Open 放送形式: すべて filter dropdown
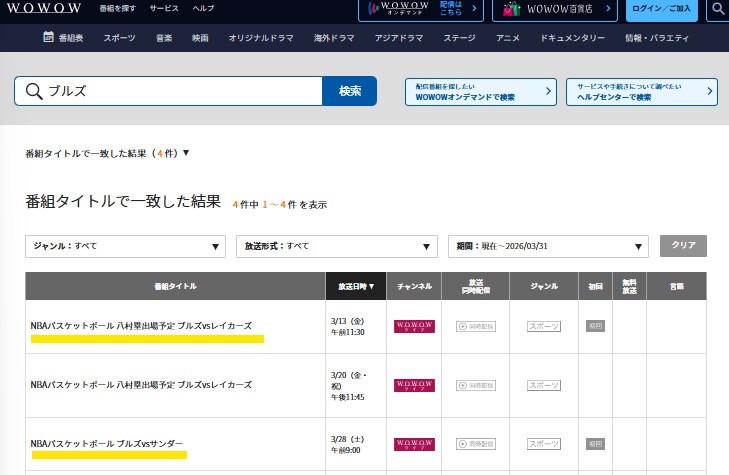Image resolution: width=729 pixels, height=475 pixels. 337,246
